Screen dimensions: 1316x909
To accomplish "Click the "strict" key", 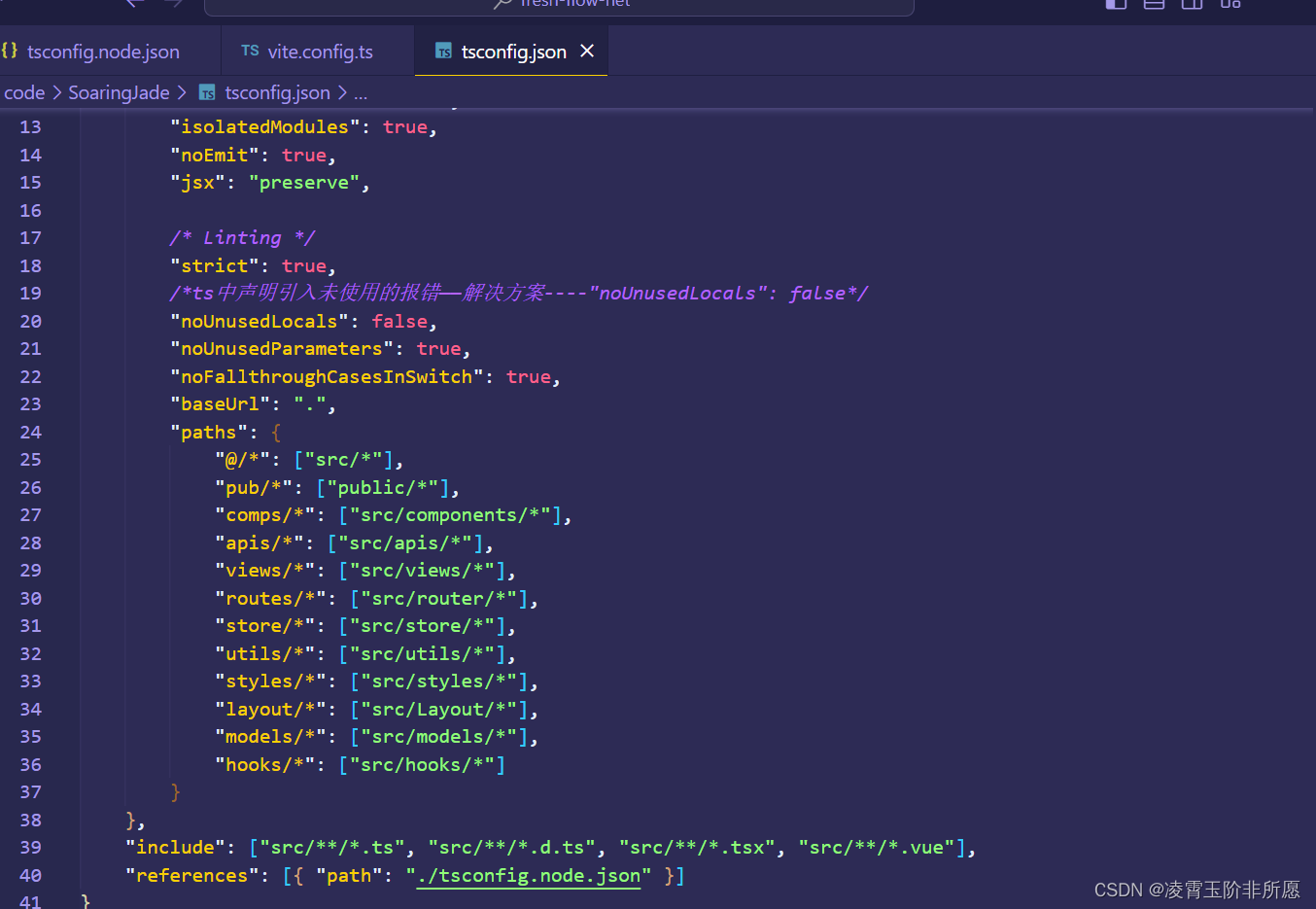I will (215, 265).
